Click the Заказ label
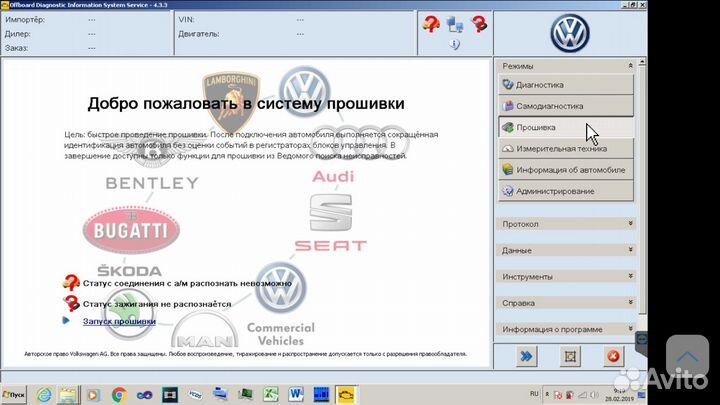Screen dimensions: 720x405 (16, 48)
